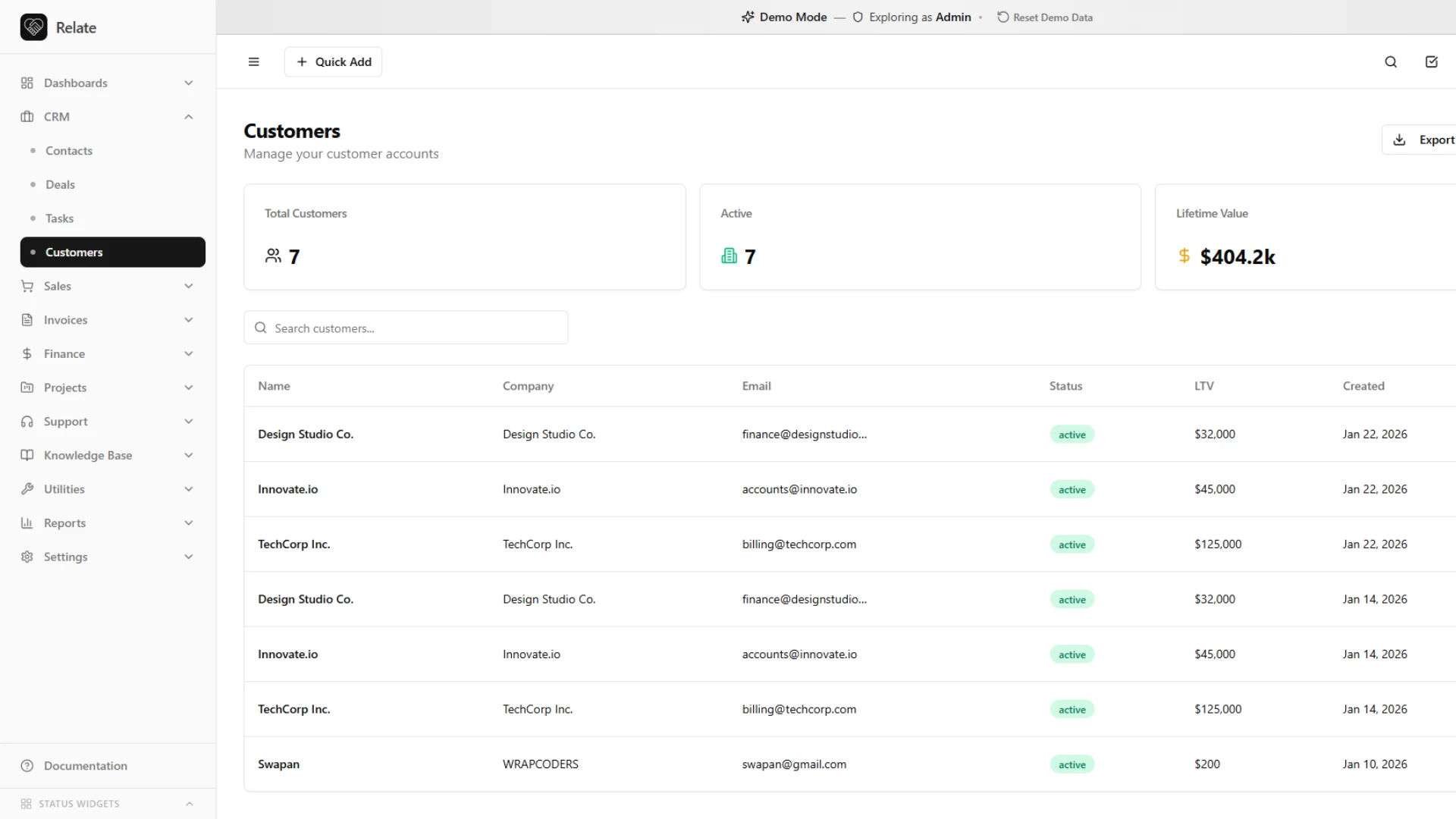1456x819 pixels.
Task: Click the Sales cart icon
Action: 27,286
